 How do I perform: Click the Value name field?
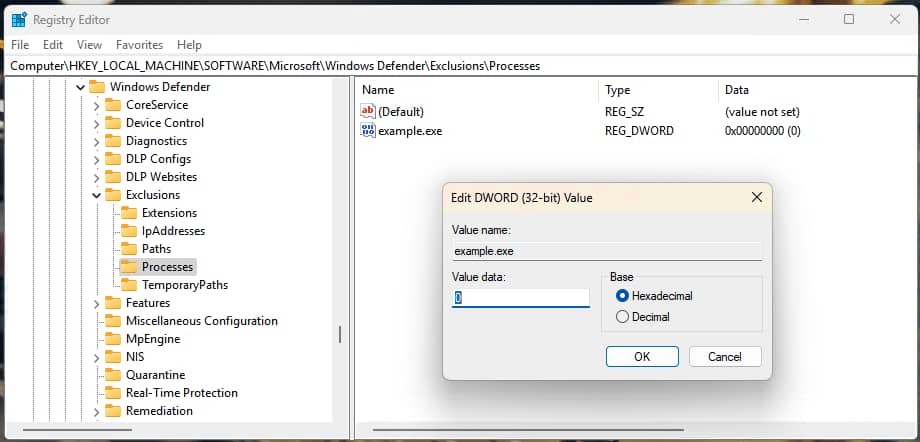[607, 251]
